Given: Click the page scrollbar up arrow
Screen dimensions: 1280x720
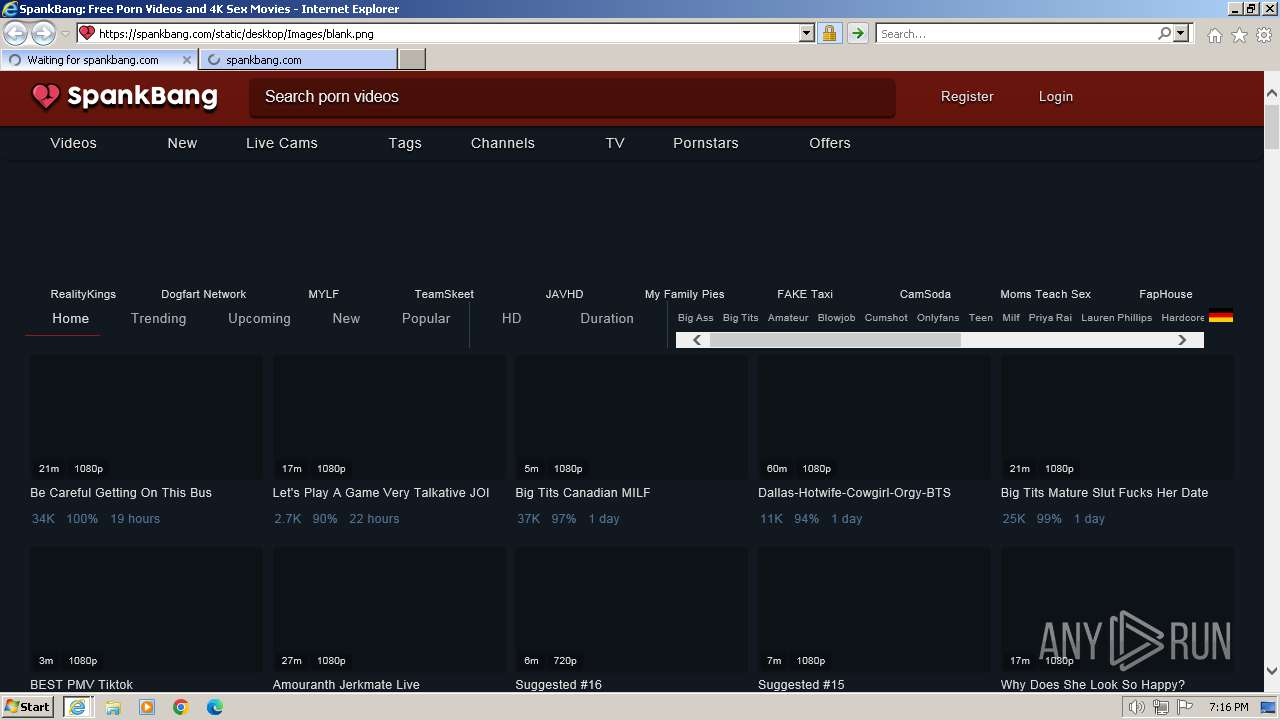Looking at the screenshot, I should click(x=1272, y=94).
